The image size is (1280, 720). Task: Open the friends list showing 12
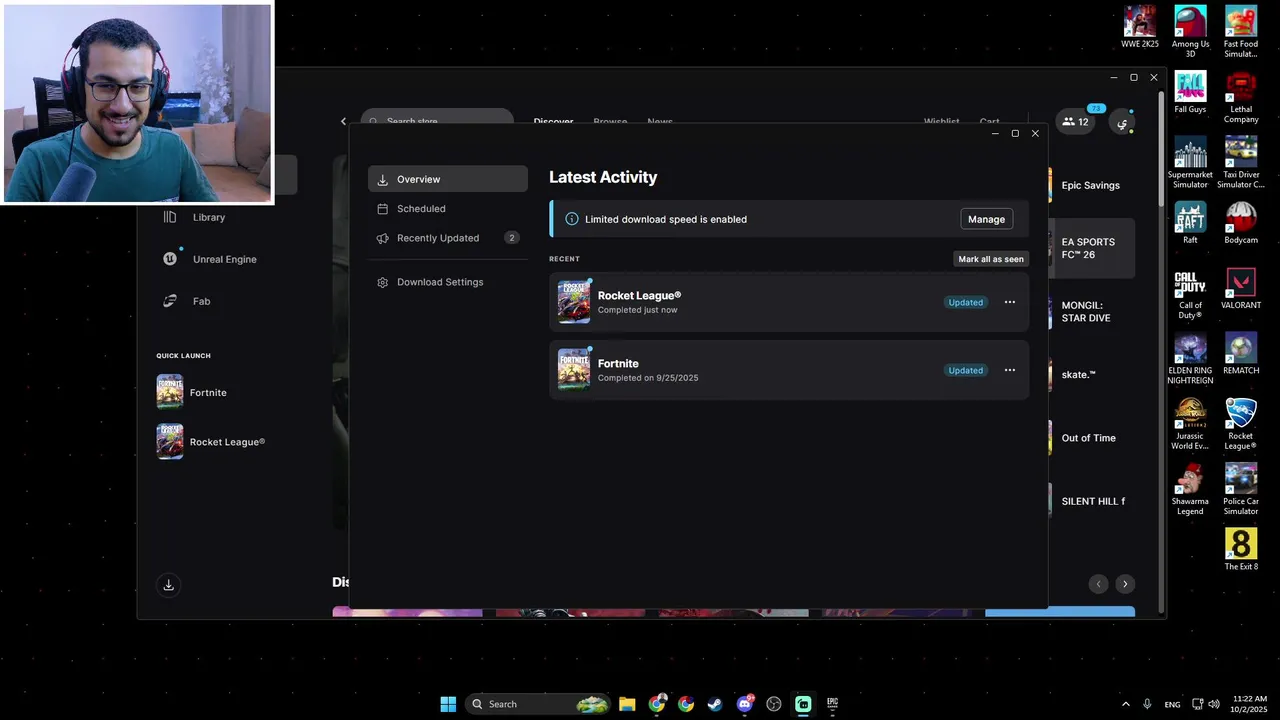1076,121
